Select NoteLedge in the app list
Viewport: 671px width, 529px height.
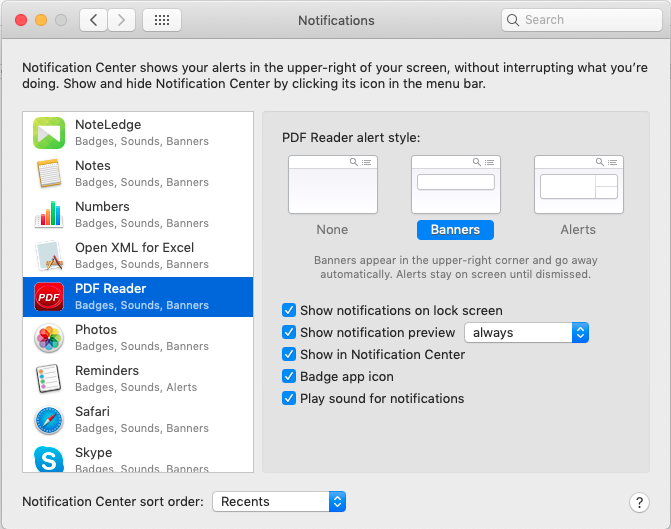click(x=138, y=133)
